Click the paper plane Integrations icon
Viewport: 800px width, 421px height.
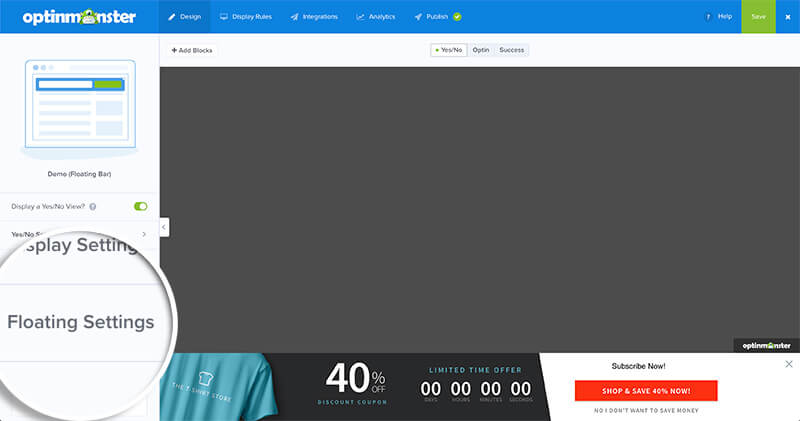[294, 17]
